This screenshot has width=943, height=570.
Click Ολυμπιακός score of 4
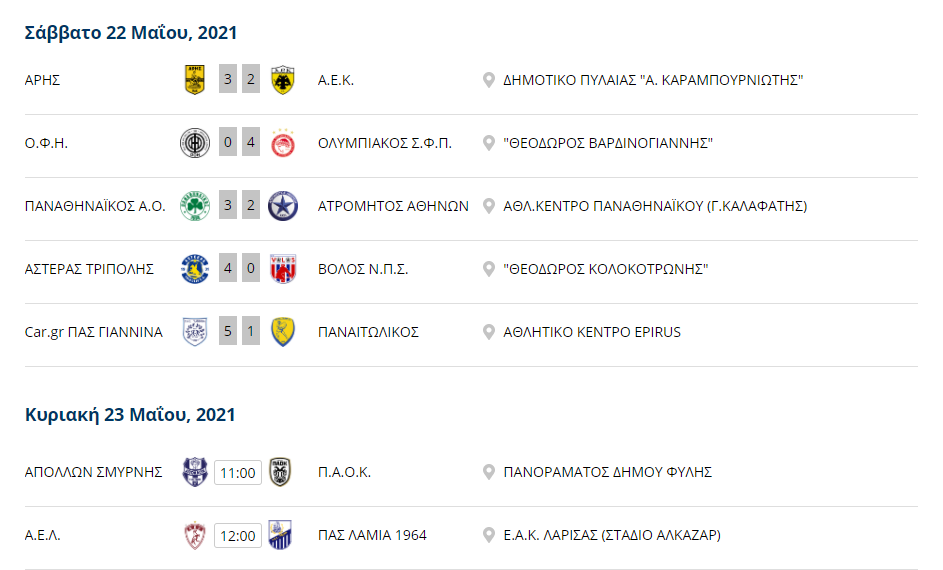tap(251, 142)
